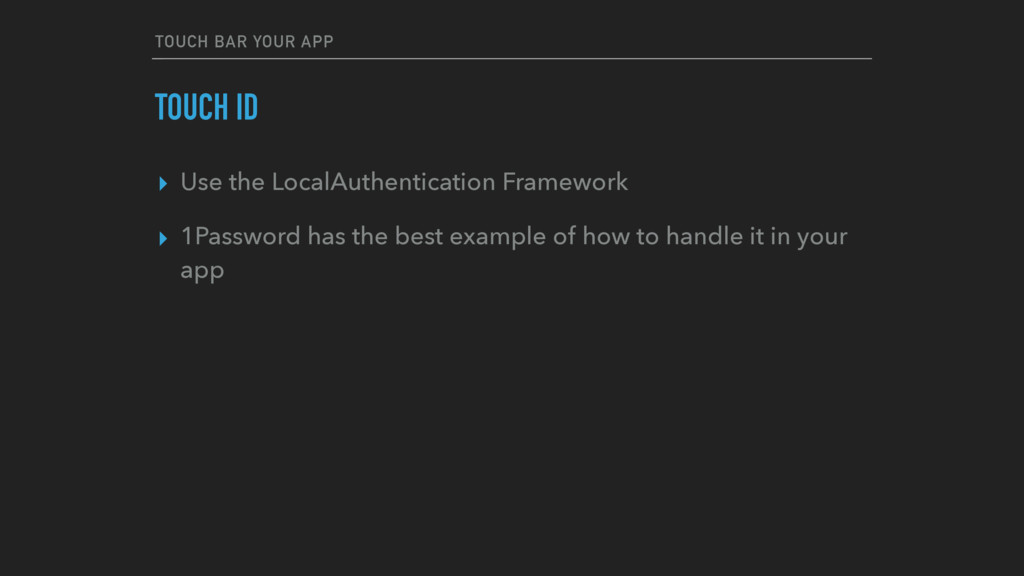
Task: Click the 'TOUCH BAR YOUR APP' header text
Action: [x=244, y=42]
